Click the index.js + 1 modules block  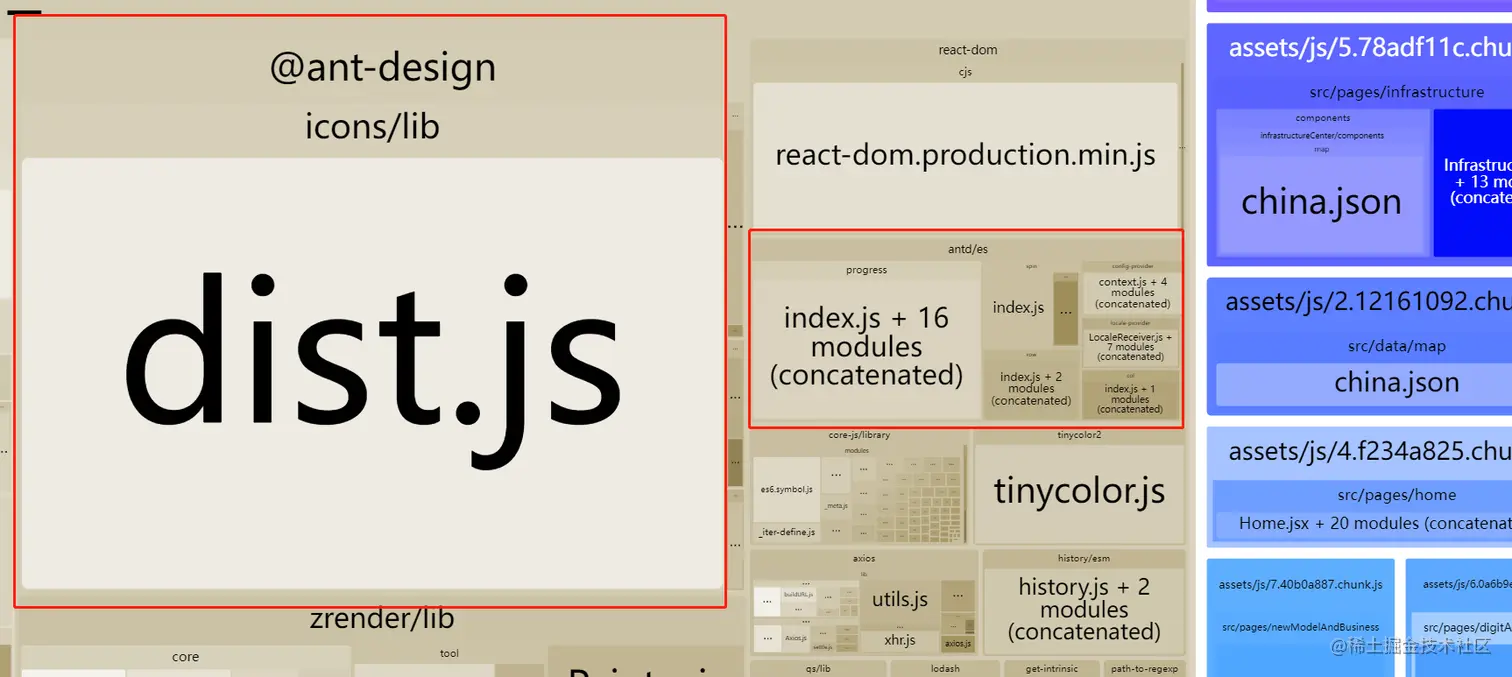pyautogui.click(x=1130, y=399)
